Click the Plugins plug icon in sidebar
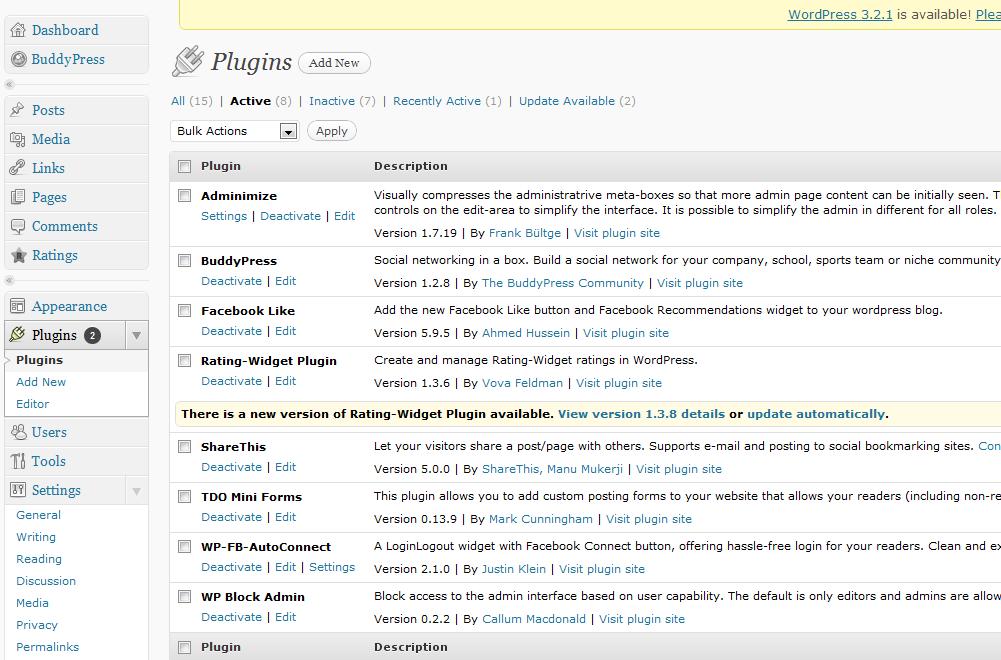The height and width of the screenshot is (660, 1001). click(18, 334)
